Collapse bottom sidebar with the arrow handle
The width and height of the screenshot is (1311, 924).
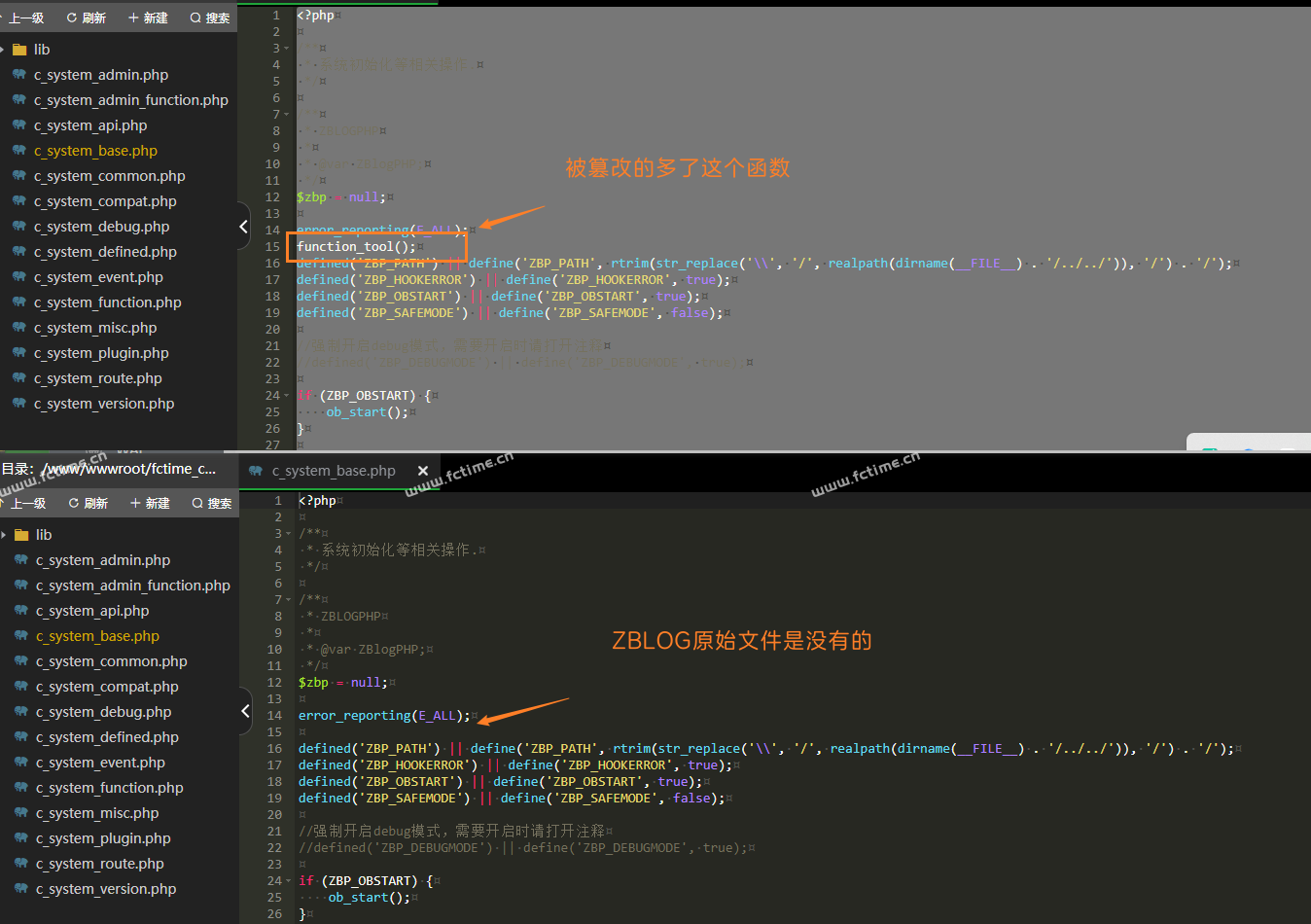pos(245,711)
